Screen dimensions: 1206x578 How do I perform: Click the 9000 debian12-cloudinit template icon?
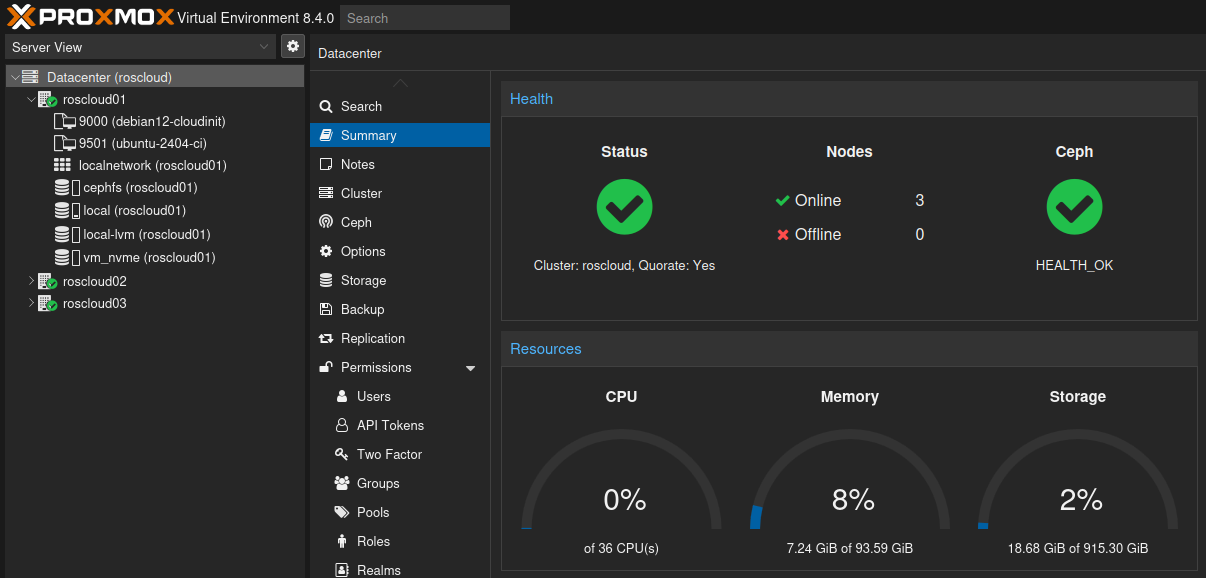pos(64,122)
